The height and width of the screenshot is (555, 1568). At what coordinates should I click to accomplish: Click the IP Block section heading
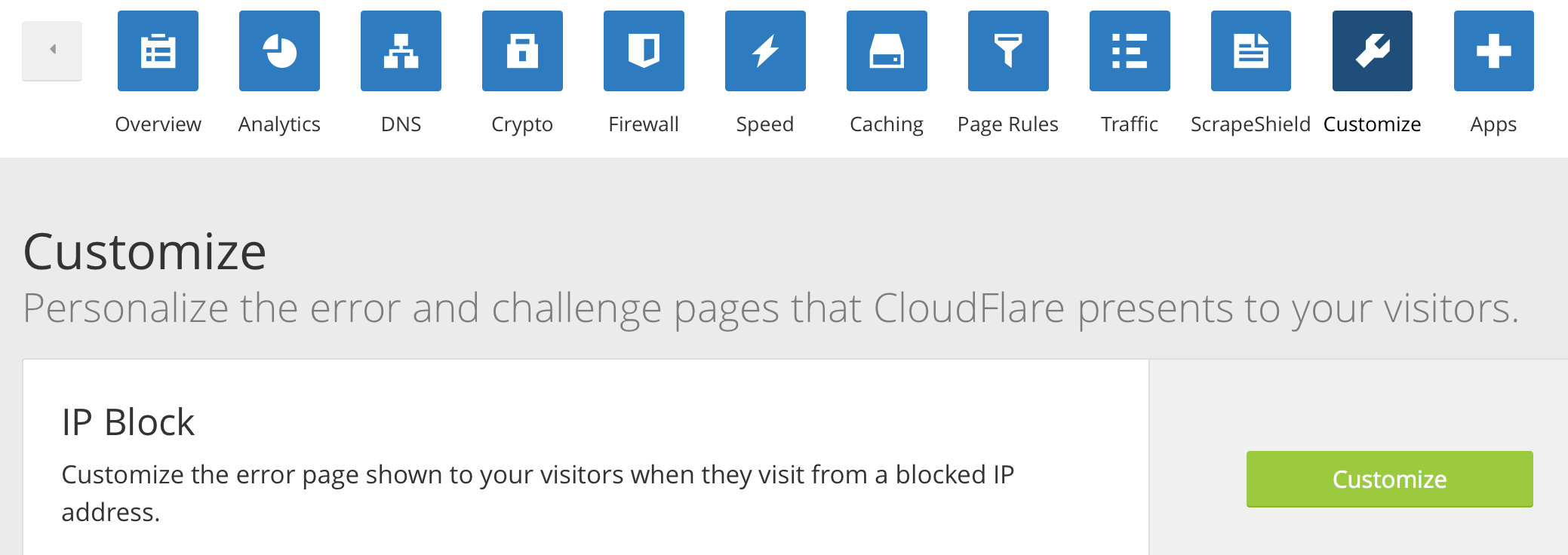click(x=128, y=422)
